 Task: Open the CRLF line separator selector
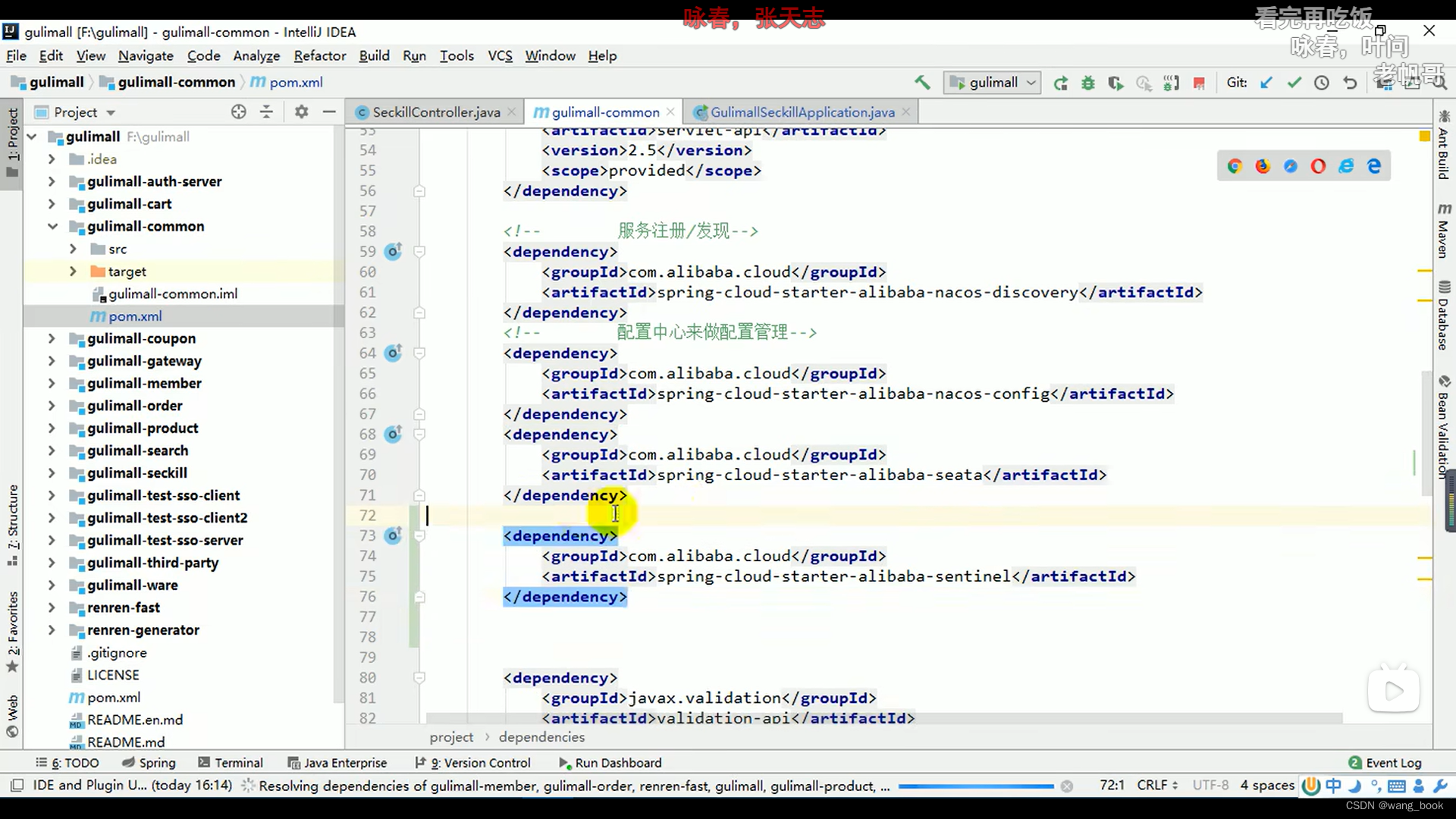(1157, 785)
